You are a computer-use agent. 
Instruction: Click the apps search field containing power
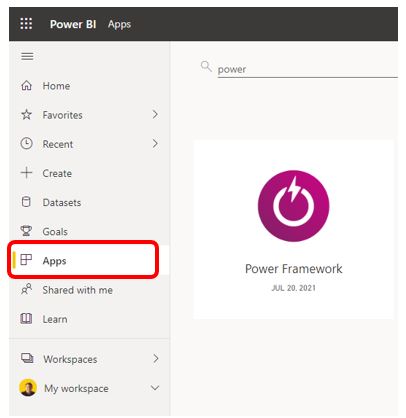307,69
